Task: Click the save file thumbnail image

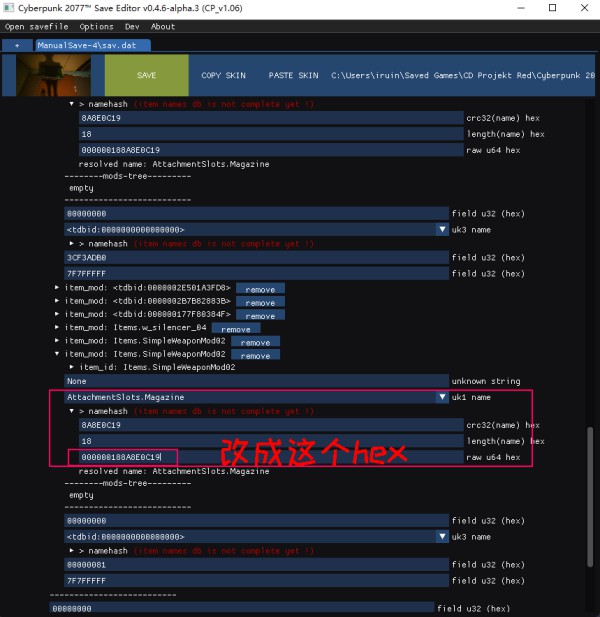Action: 48,75
